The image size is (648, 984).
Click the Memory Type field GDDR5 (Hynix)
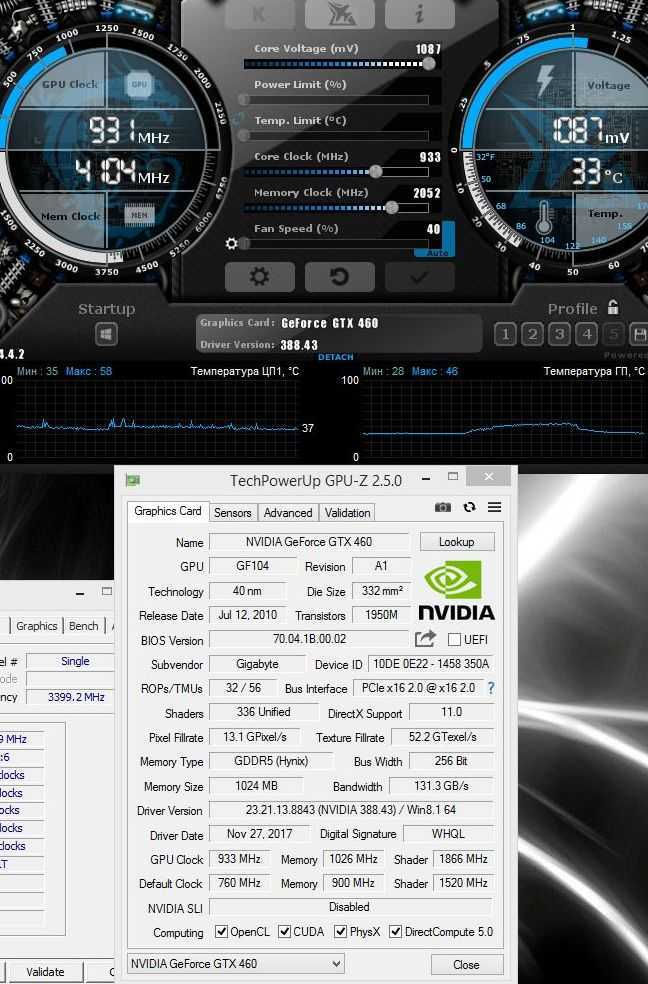[271, 761]
